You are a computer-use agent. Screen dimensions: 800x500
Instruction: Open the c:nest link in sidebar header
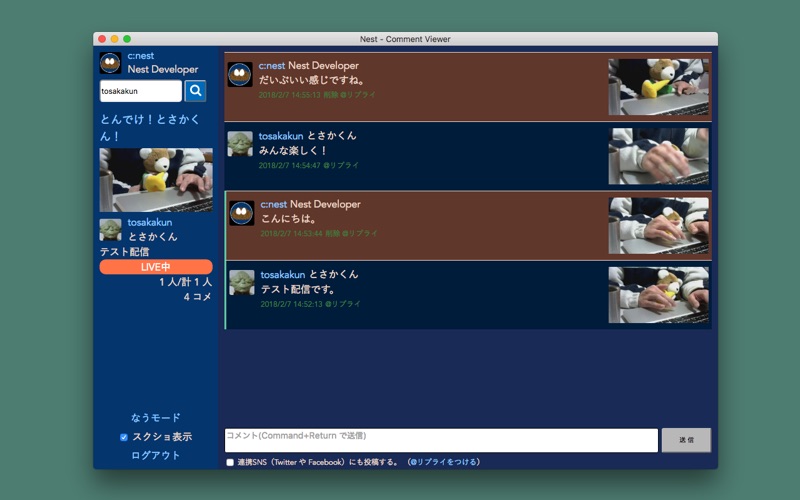[x=141, y=56]
